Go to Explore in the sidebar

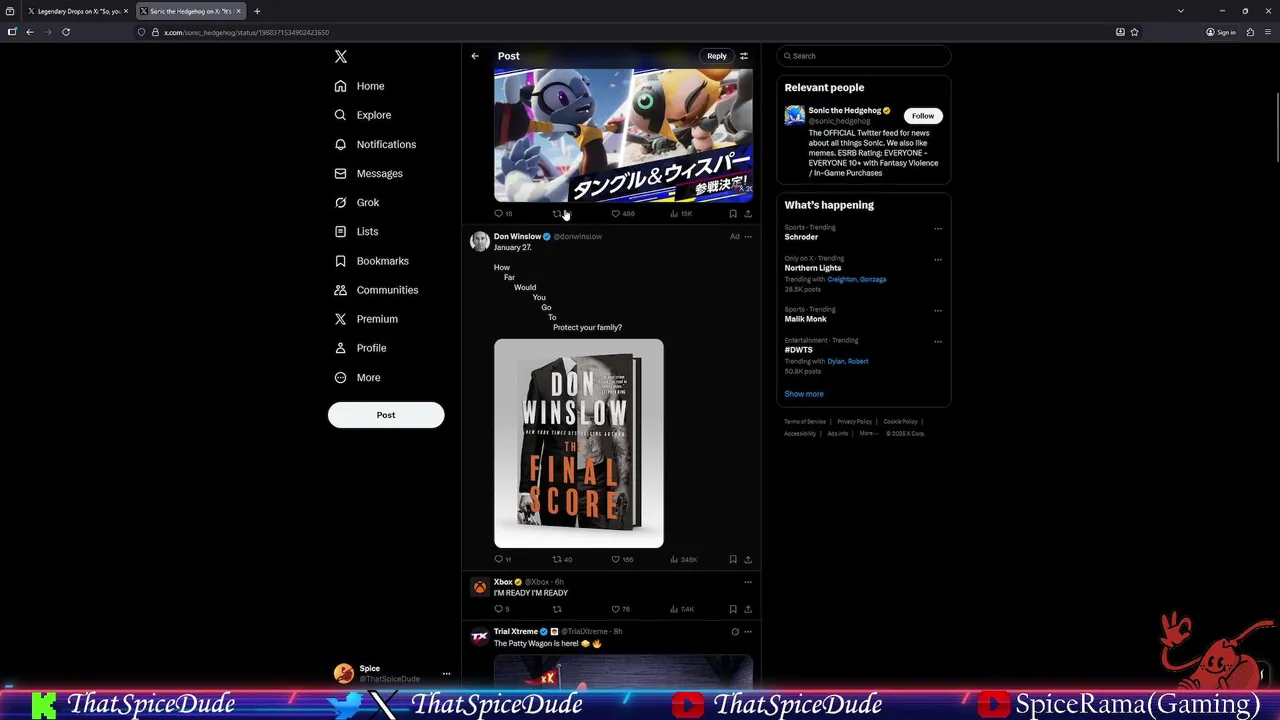point(363,115)
